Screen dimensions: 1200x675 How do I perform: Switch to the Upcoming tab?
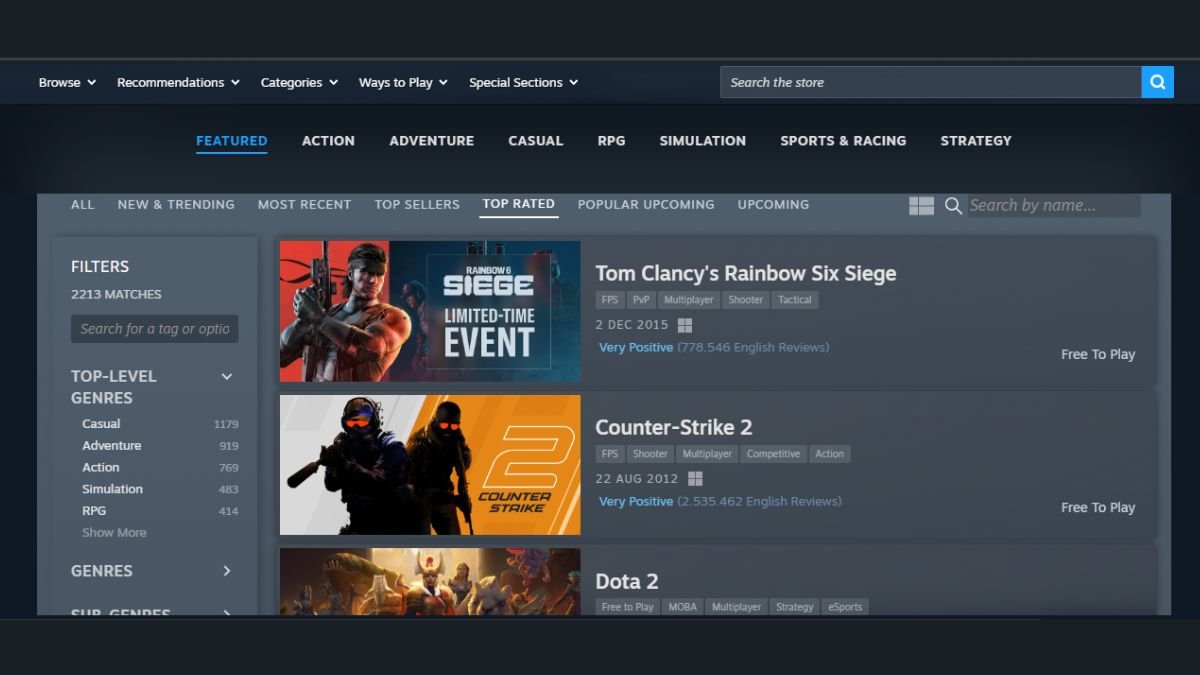coord(773,204)
